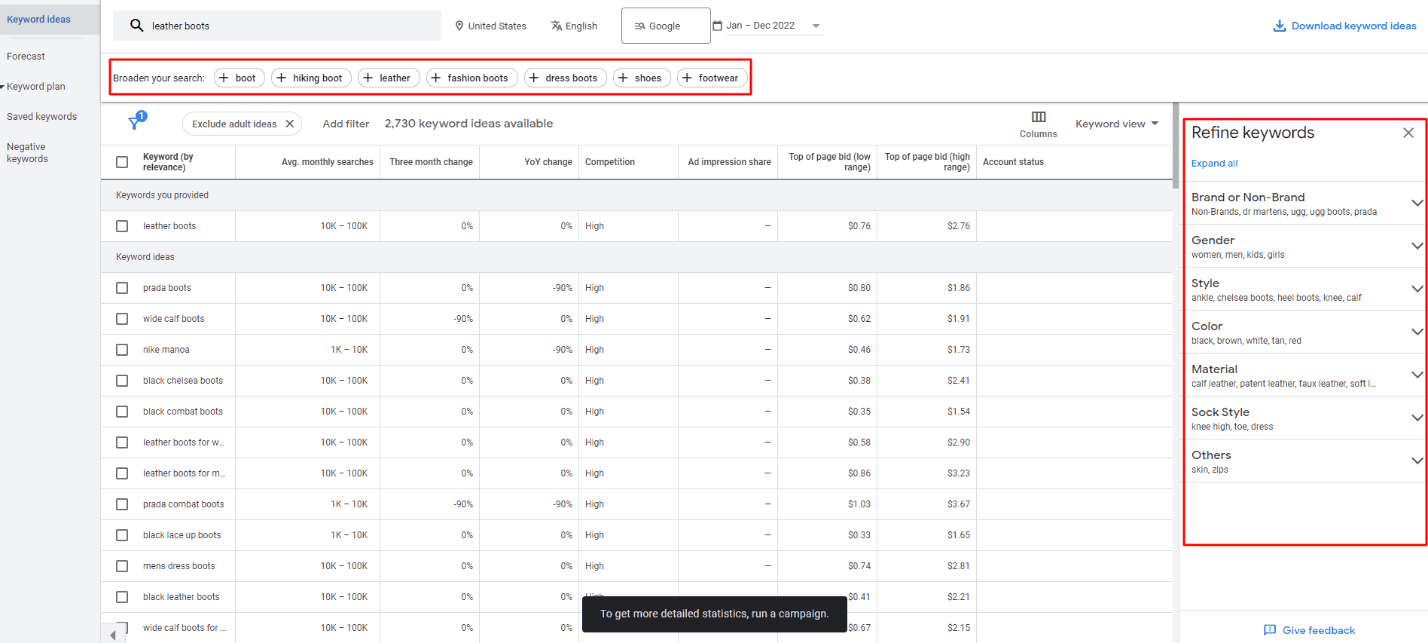Add 'hiking boot' to broaden search
The height and width of the screenshot is (643, 1428).
tap(309, 78)
